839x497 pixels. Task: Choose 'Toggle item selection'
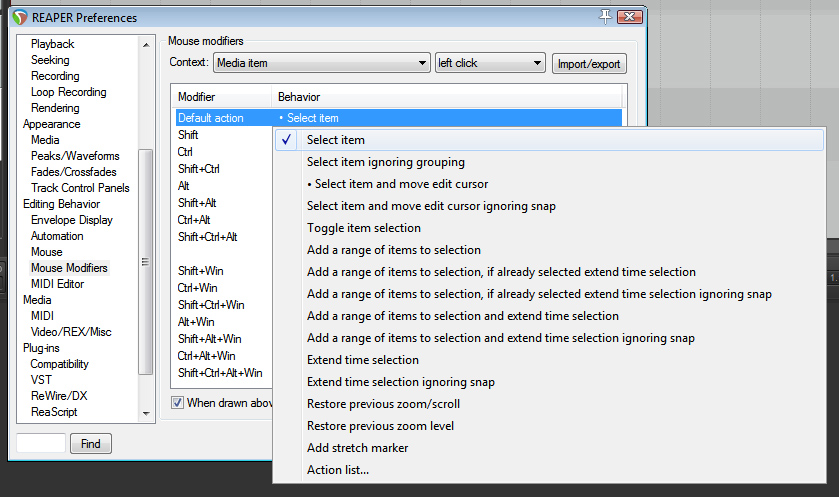point(550,227)
